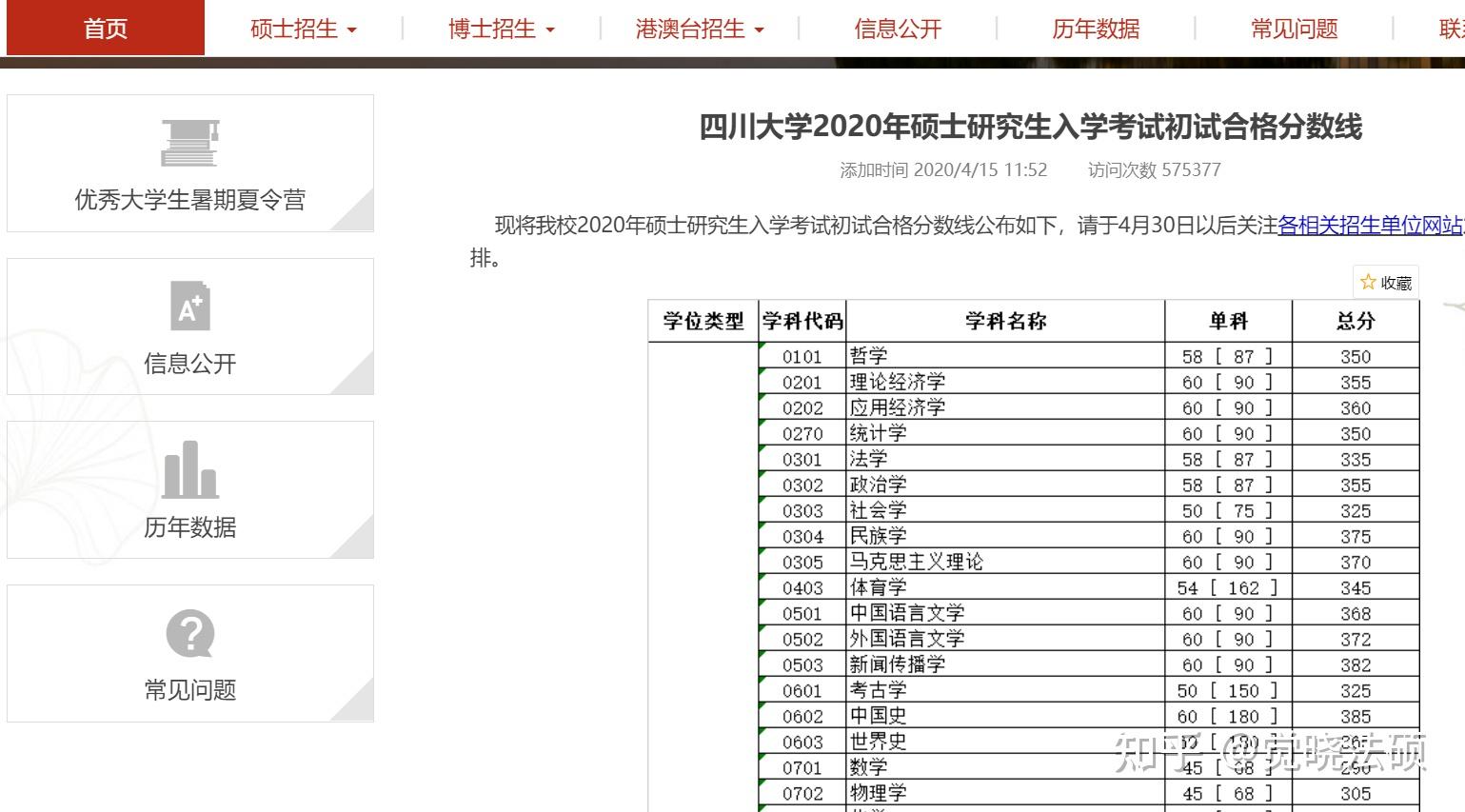Click the bar chart icon
Viewport: 1465px width, 812px height.
coord(190,469)
